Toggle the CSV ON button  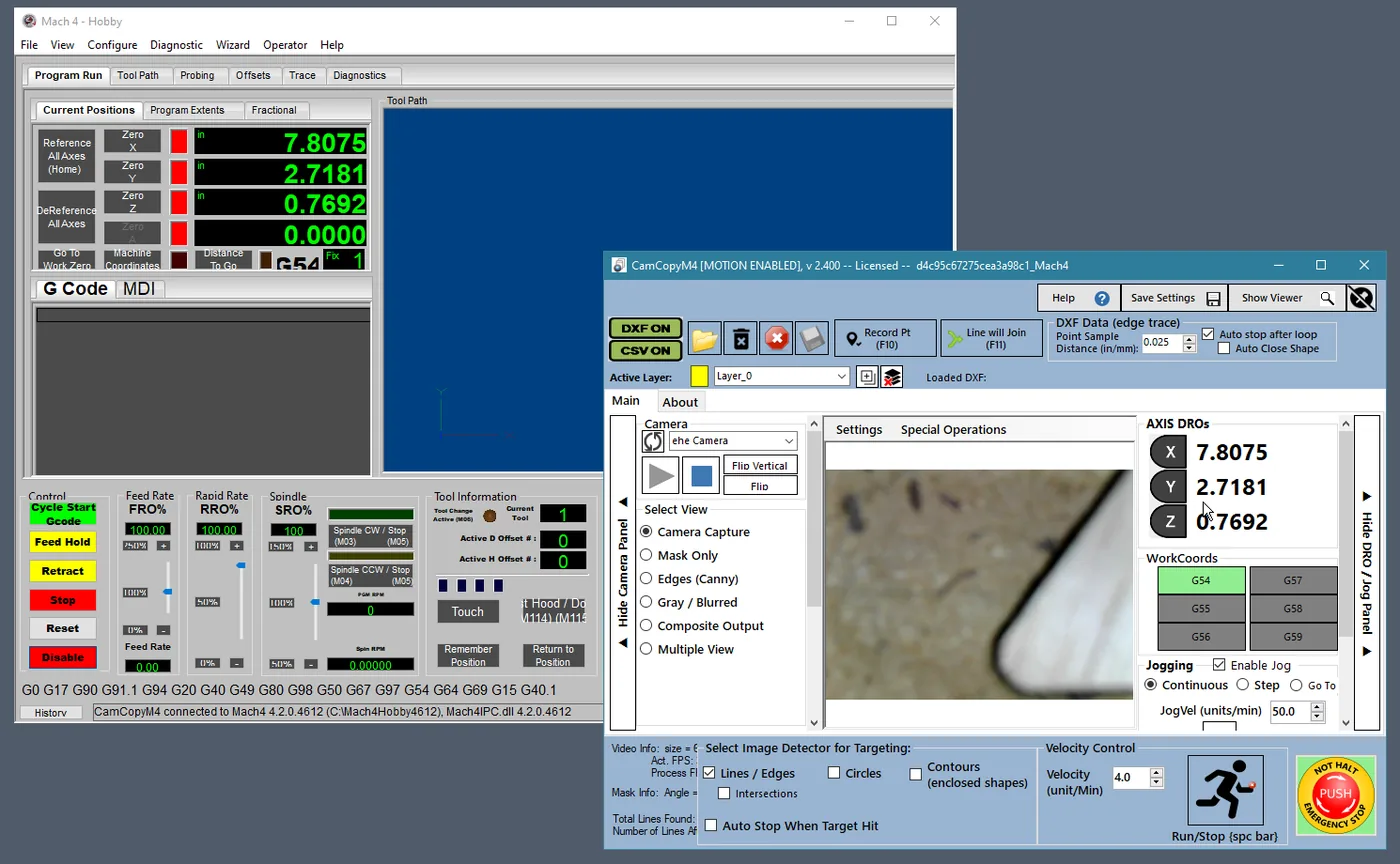(x=646, y=350)
